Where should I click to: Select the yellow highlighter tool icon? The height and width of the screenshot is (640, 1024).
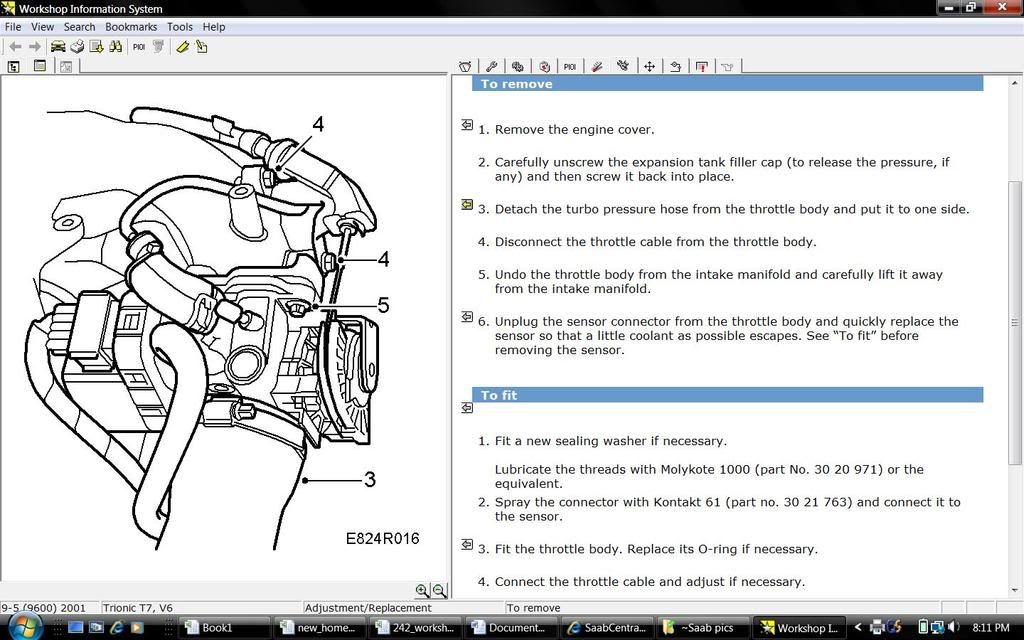pyautogui.click(x=182, y=46)
